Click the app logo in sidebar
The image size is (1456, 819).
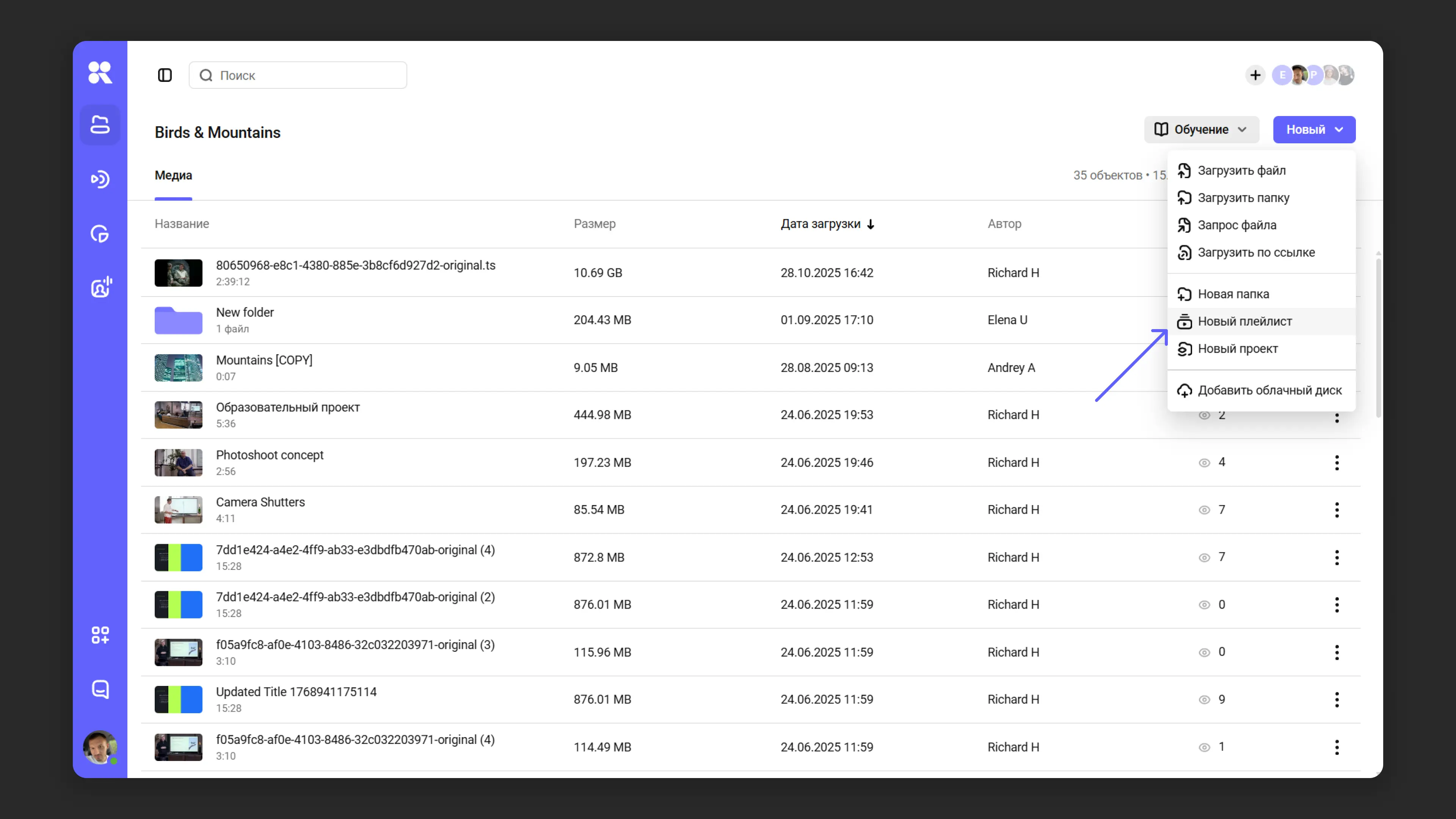click(x=100, y=72)
